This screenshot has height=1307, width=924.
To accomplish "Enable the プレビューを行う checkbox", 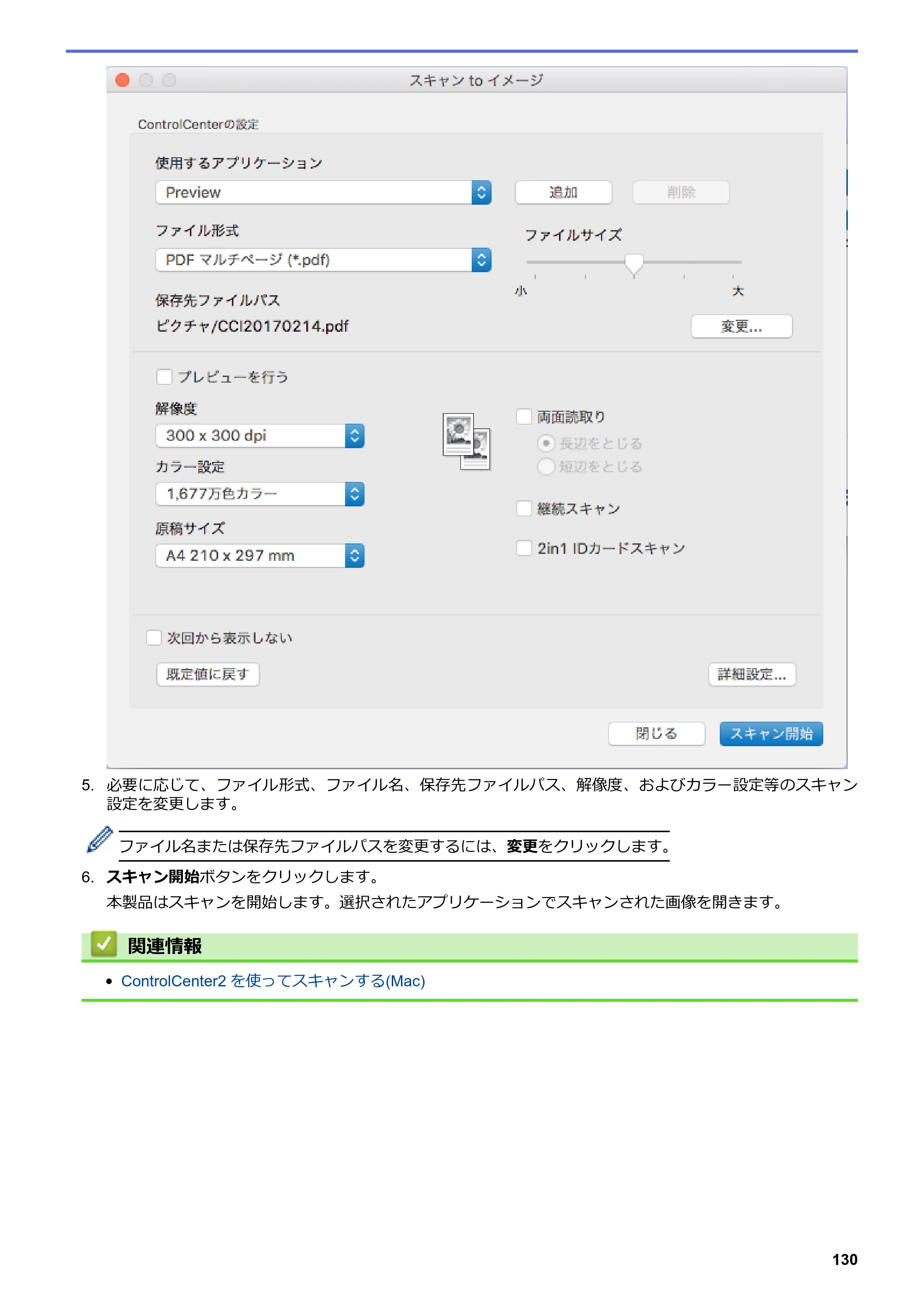I will 164,377.
